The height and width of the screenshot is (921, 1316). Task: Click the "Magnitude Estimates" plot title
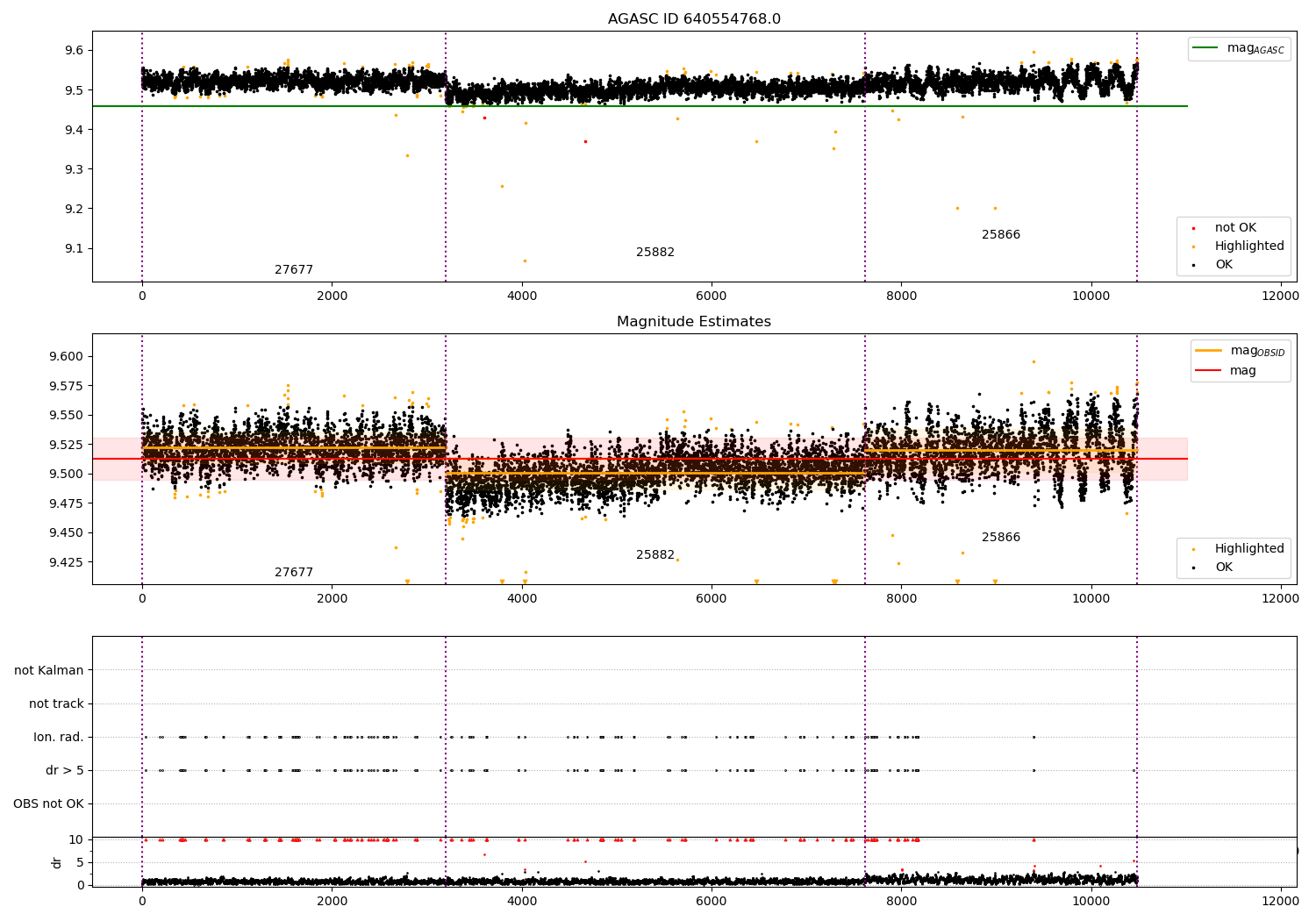[x=694, y=322]
